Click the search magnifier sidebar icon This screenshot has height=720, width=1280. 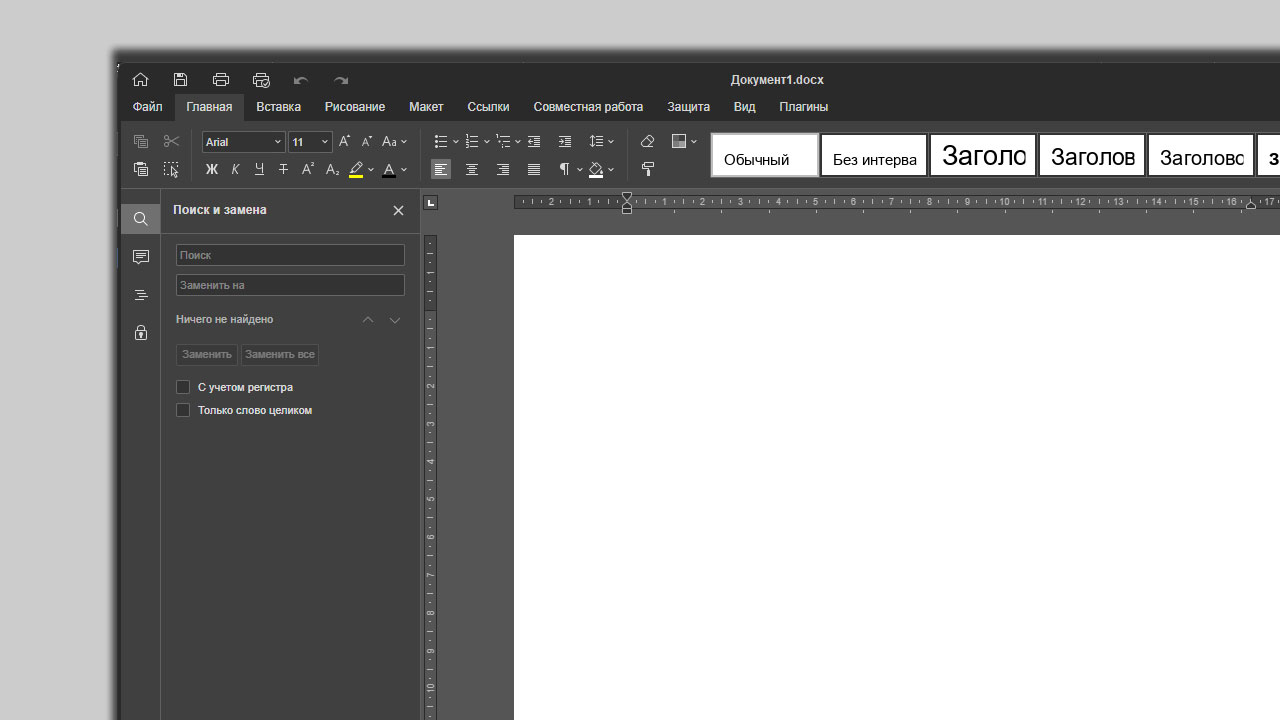click(141, 219)
